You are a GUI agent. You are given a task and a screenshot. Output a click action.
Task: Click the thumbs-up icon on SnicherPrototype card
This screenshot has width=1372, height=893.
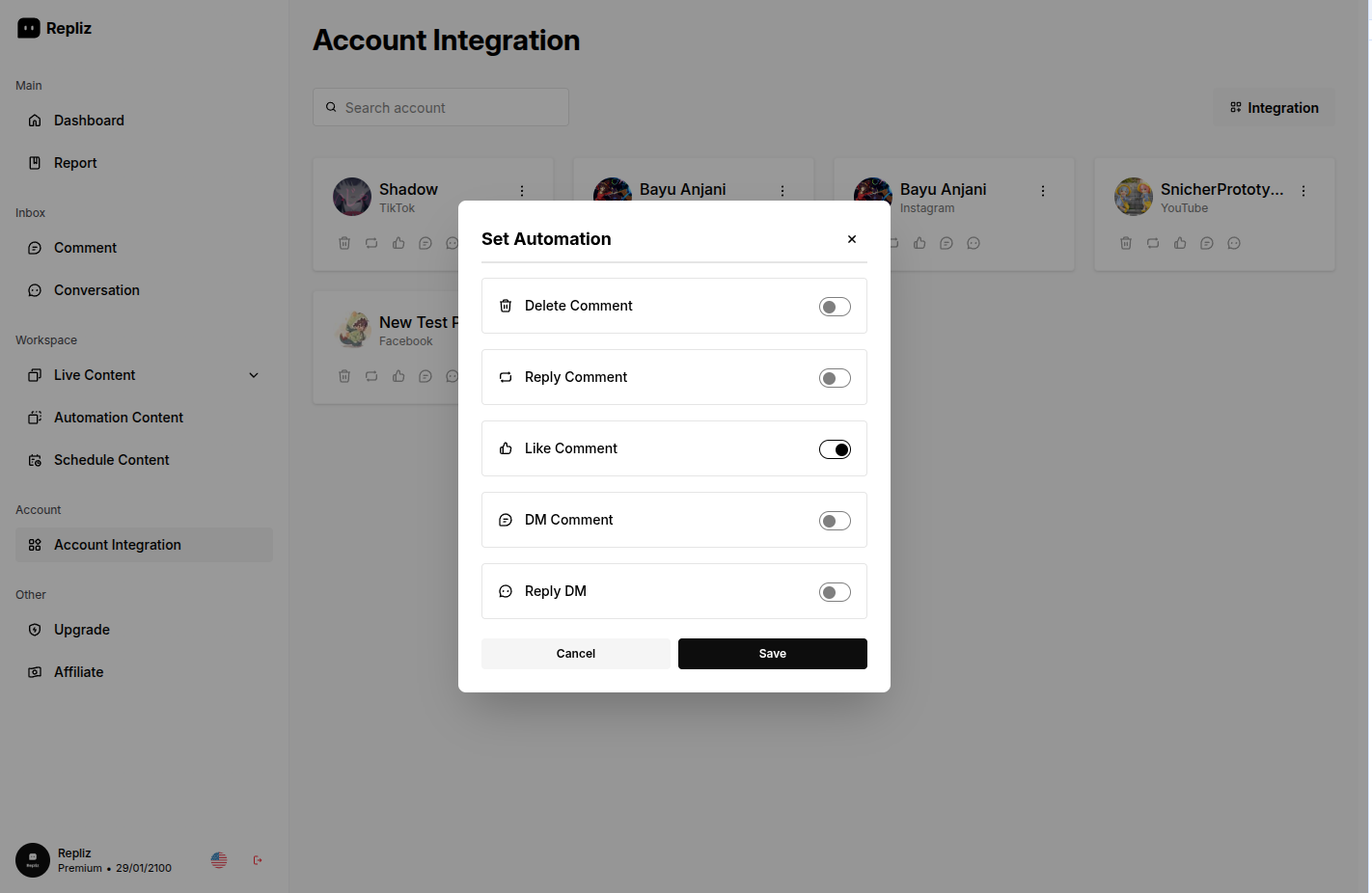pyautogui.click(x=1180, y=243)
